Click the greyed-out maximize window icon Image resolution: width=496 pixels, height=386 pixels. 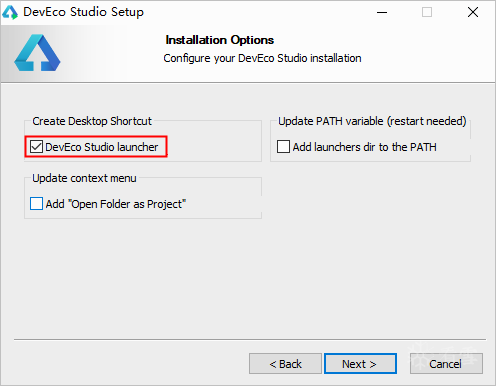(427, 12)
